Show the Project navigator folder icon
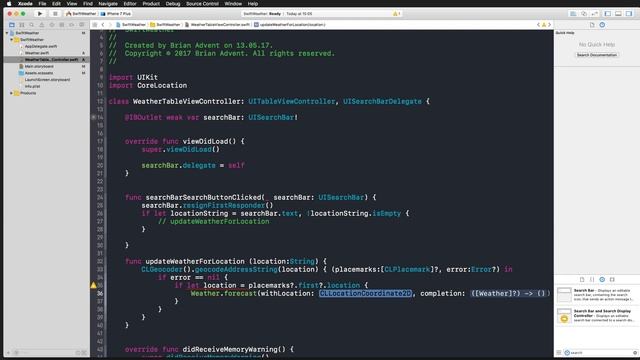The width and height of the screenshot is (640, 360). [12, 25]
